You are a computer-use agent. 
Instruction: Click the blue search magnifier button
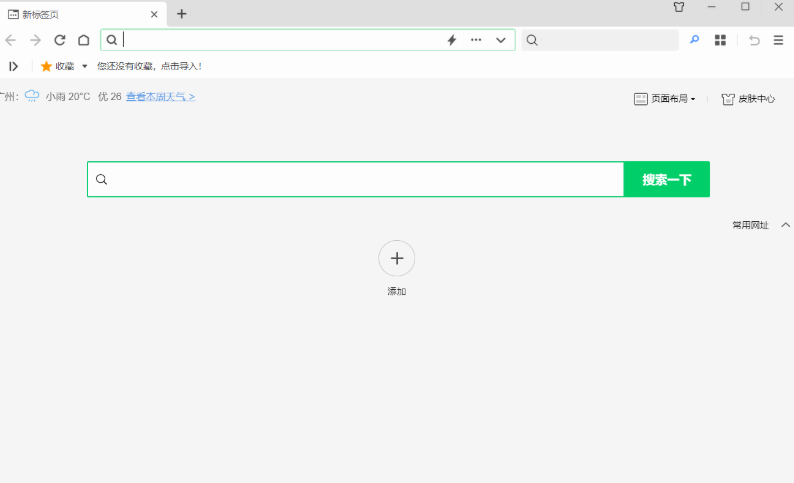tap(695, 40)
